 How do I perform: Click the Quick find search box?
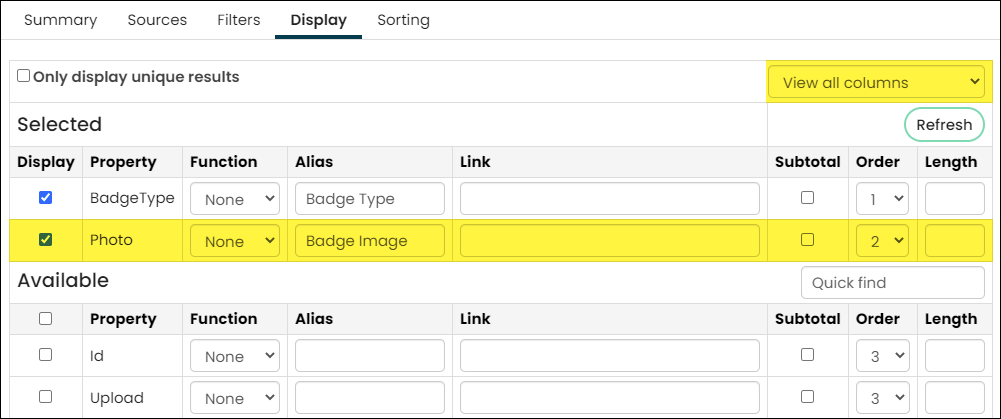(892, 282)
